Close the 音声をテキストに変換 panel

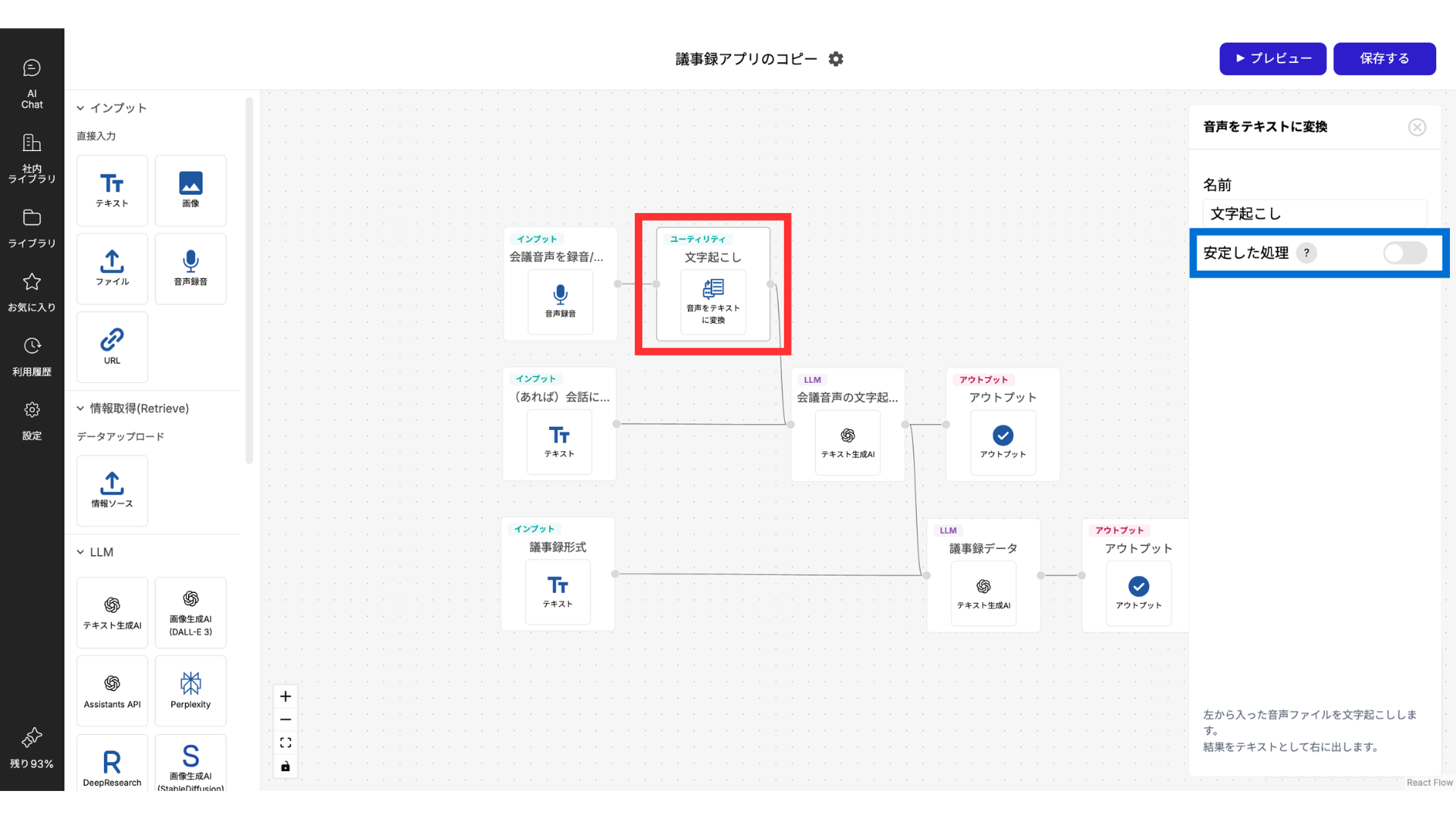1417,127
